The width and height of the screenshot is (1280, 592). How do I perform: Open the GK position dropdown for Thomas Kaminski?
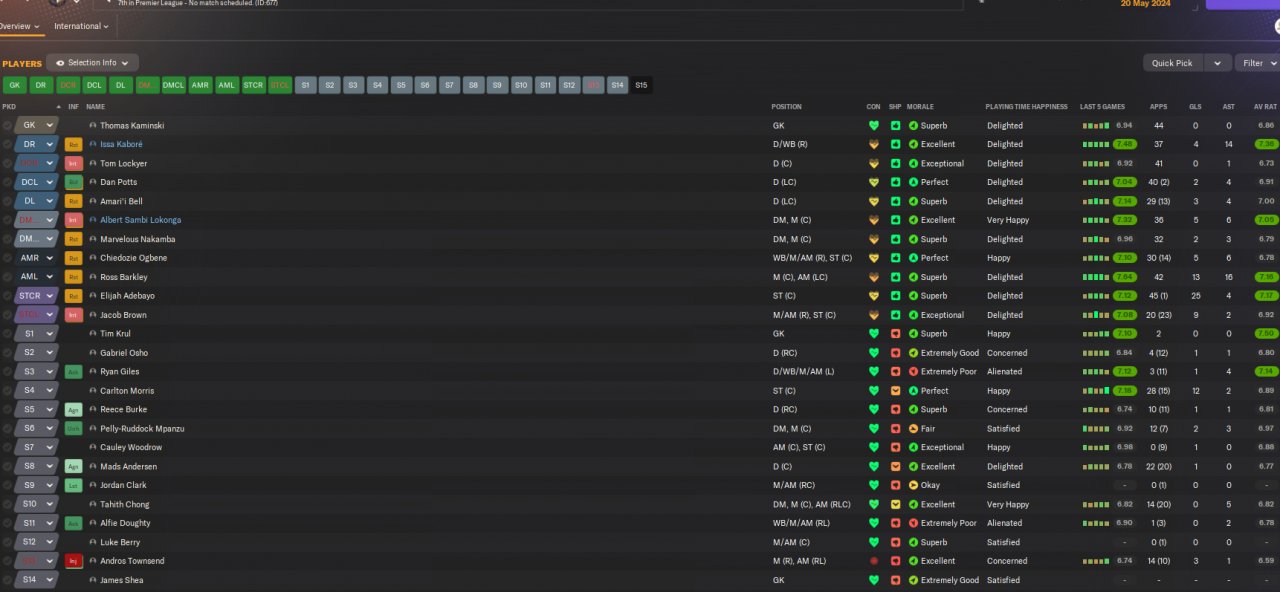[x=37, y=126]
